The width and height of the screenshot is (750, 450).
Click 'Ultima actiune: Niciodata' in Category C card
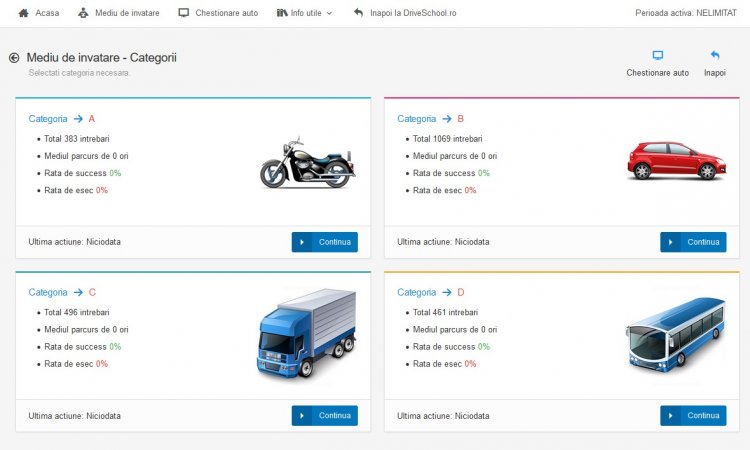[x=75, y=416]
